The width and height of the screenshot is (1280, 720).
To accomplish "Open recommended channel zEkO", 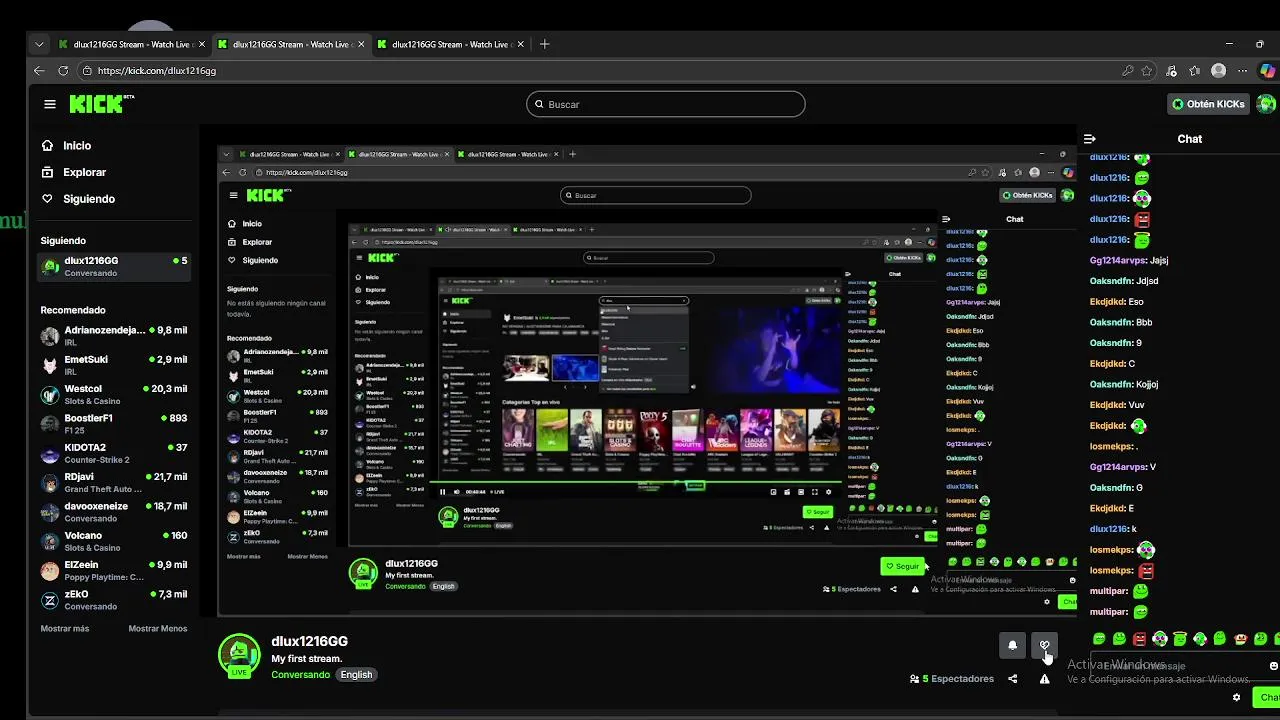I will (114, 600).
